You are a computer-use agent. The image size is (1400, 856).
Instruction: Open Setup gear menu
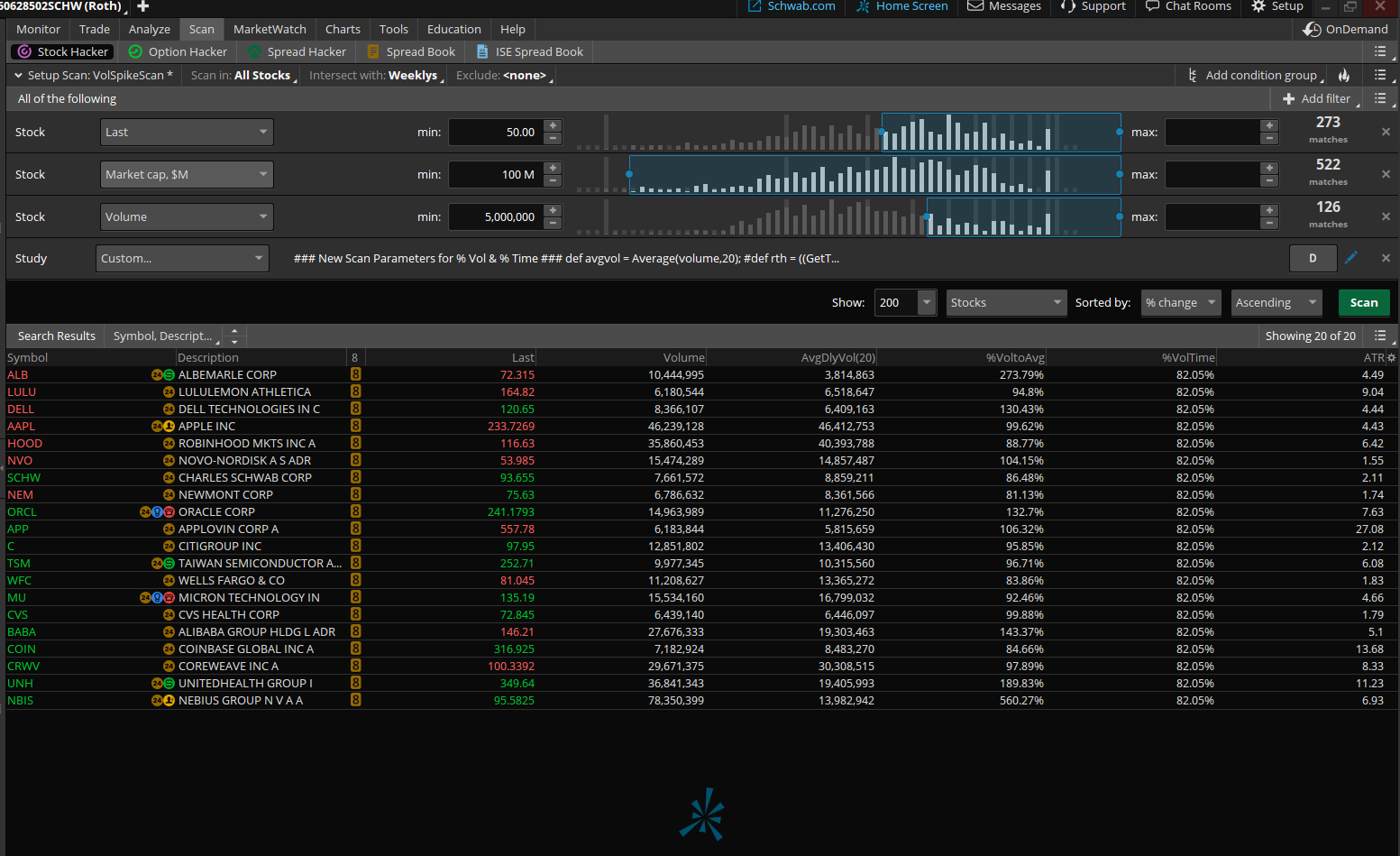pos(1277,6)
